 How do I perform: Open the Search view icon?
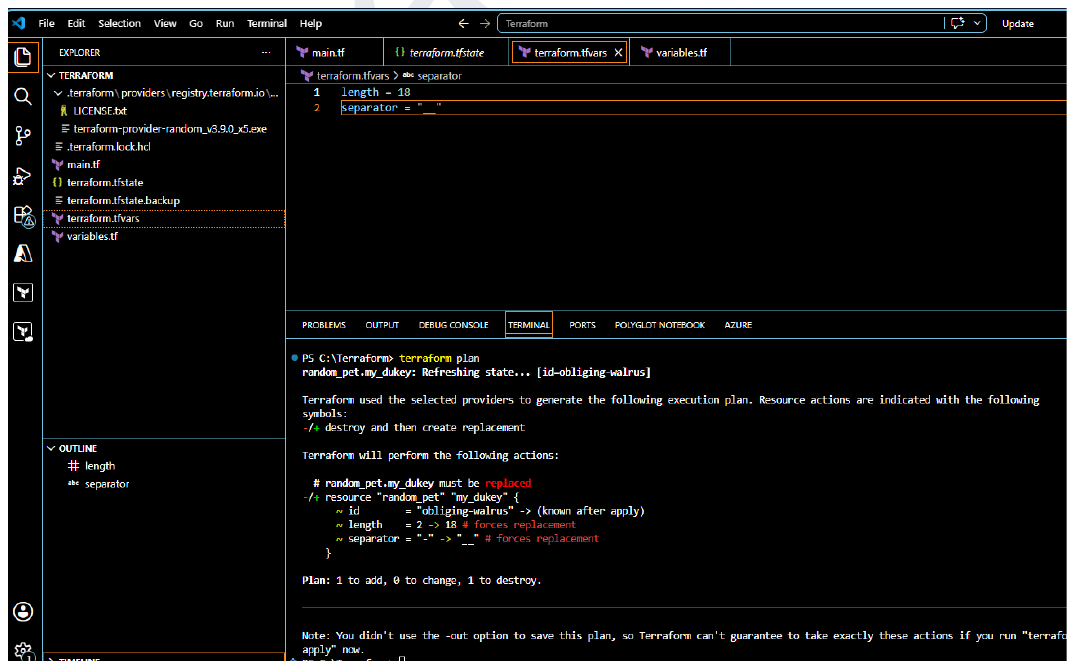tap(23, 96)
